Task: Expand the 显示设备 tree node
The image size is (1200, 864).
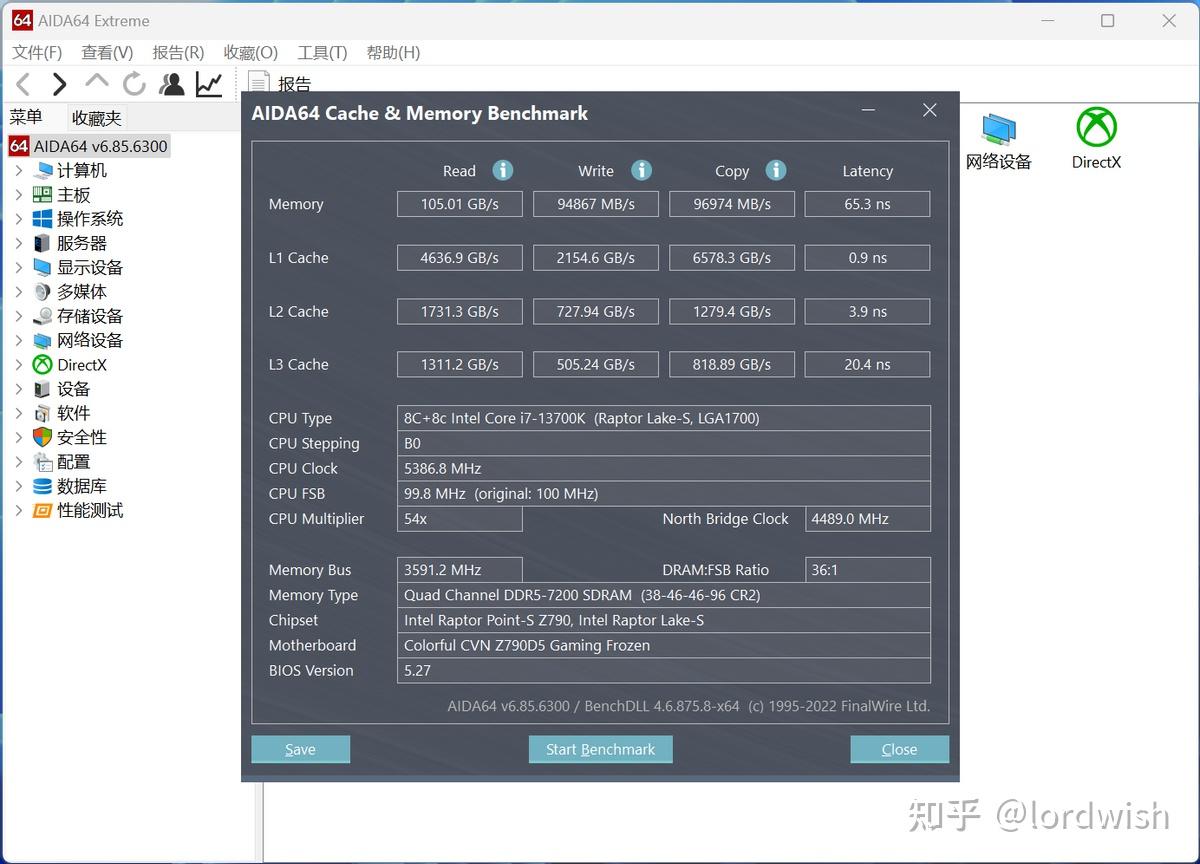Action: click(20, 267)
